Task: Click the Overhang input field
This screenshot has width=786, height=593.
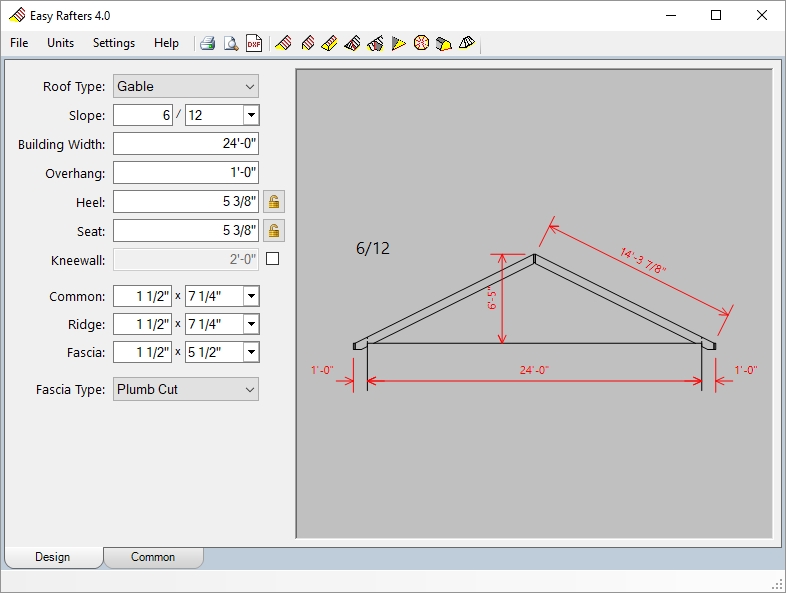Action: tap(186, 173)
